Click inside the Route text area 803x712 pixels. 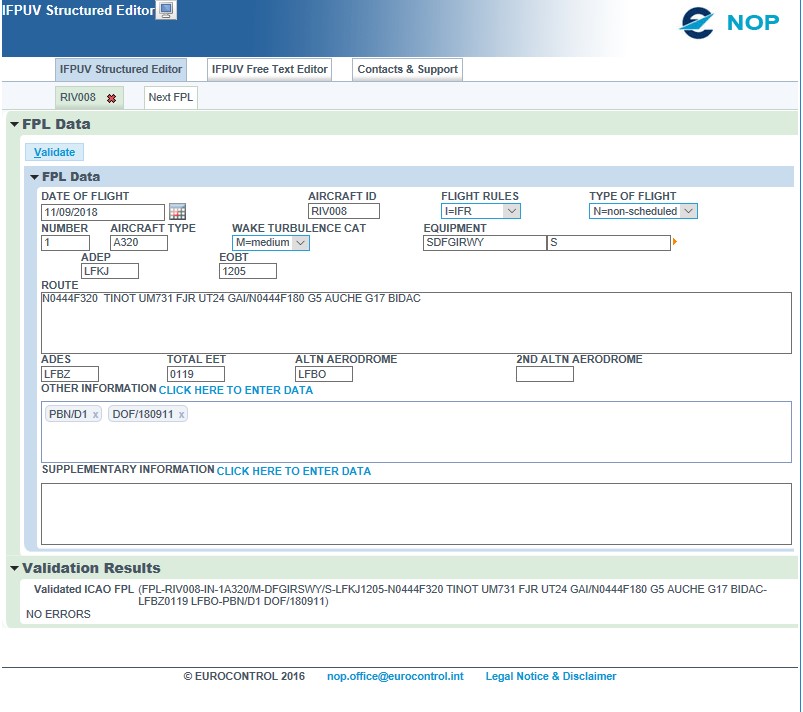[x=416, y=323]
